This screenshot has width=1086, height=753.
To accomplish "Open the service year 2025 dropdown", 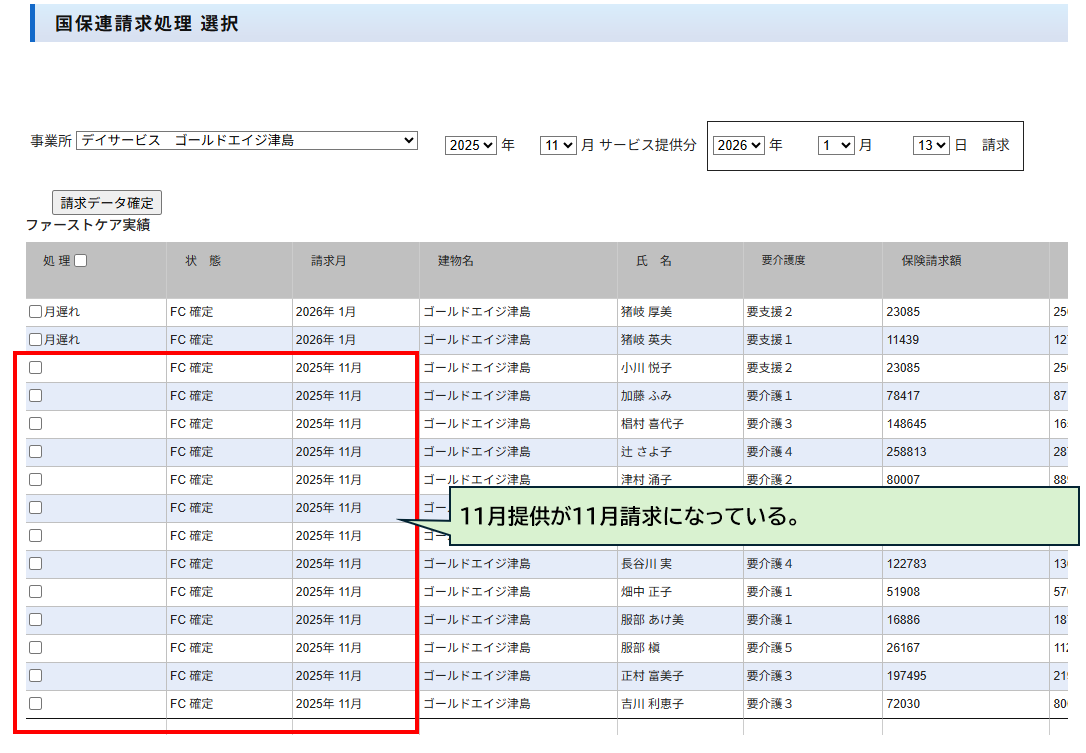I will point(470,145).
